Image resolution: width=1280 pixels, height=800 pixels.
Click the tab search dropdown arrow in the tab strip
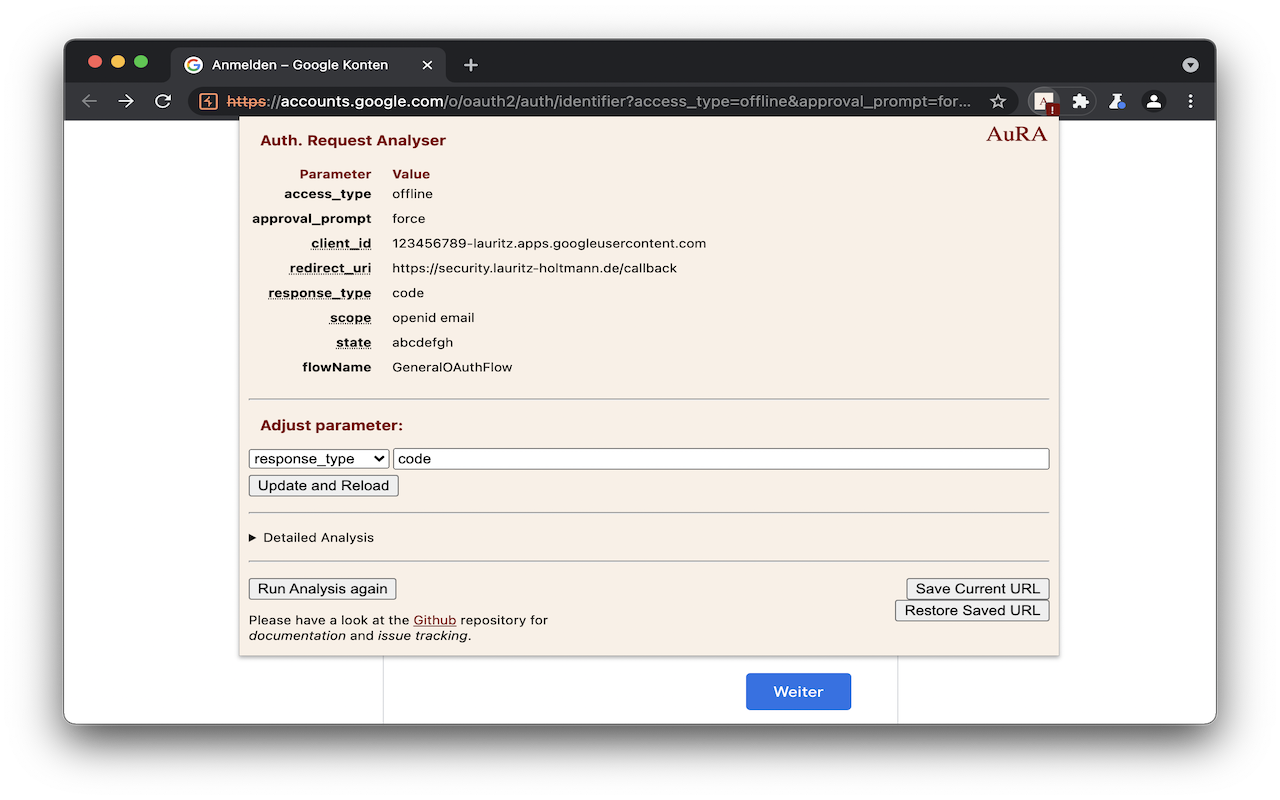tap(1190, 65)
